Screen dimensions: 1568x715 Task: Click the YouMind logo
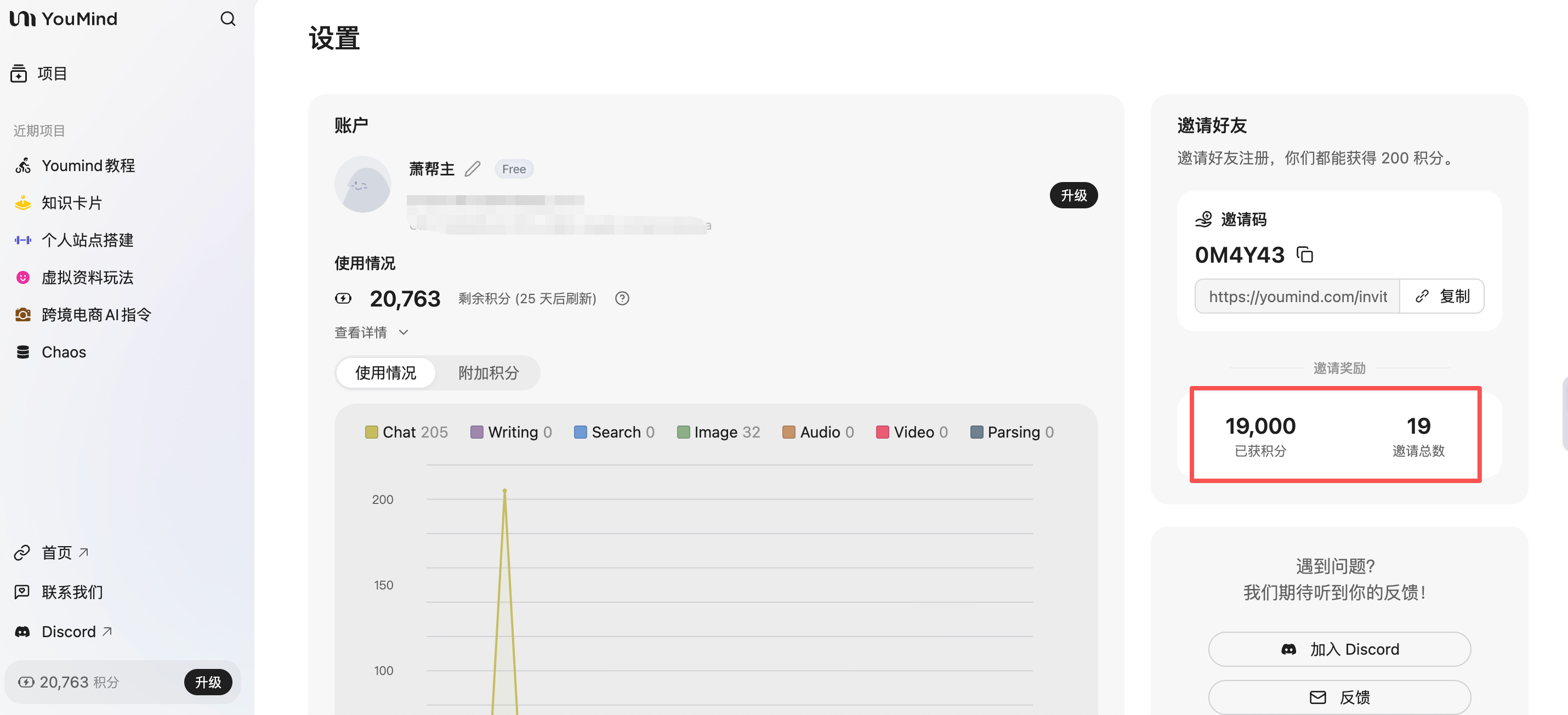(x=63, y=19)
